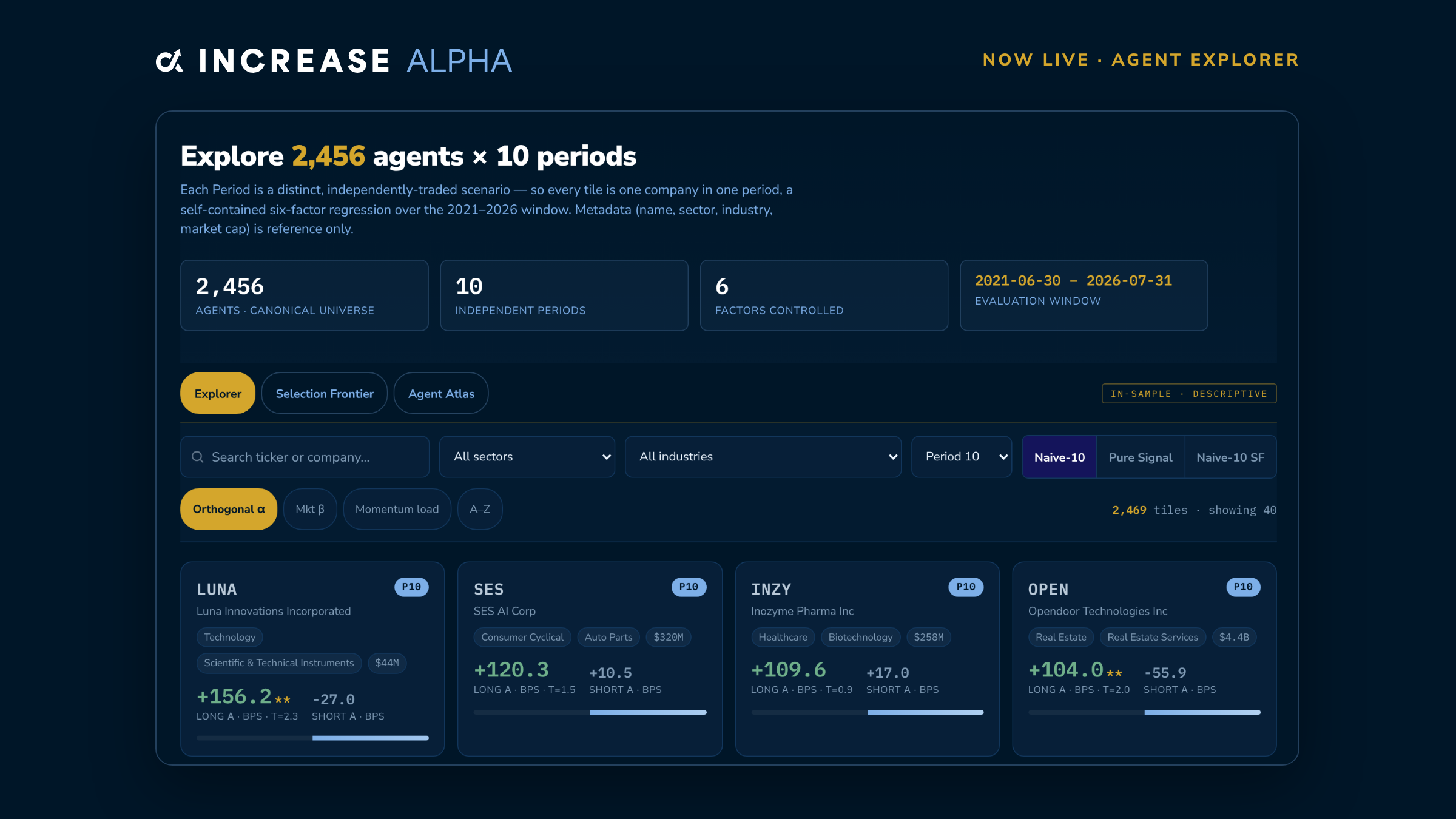Viewport: 1456px width, 819px height.
Task: Click the 2,456 Agents Canonical Universe card
Action: coord(305,295)
